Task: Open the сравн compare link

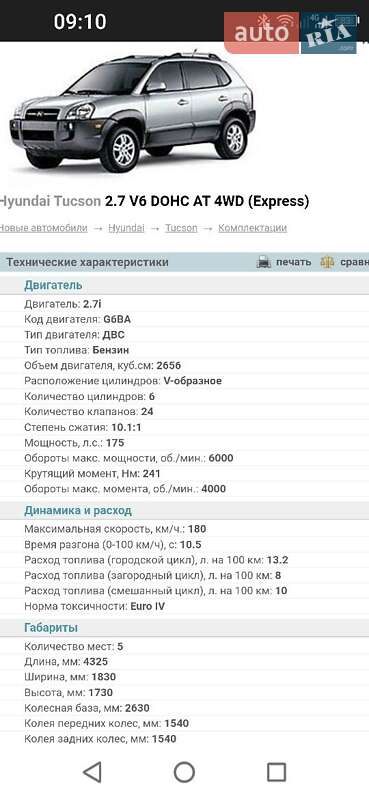Action: 354,262
